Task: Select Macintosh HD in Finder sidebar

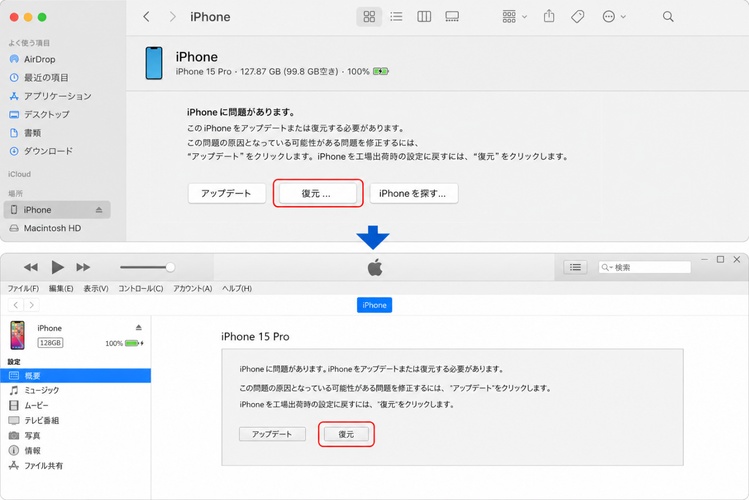Action: 45,228
